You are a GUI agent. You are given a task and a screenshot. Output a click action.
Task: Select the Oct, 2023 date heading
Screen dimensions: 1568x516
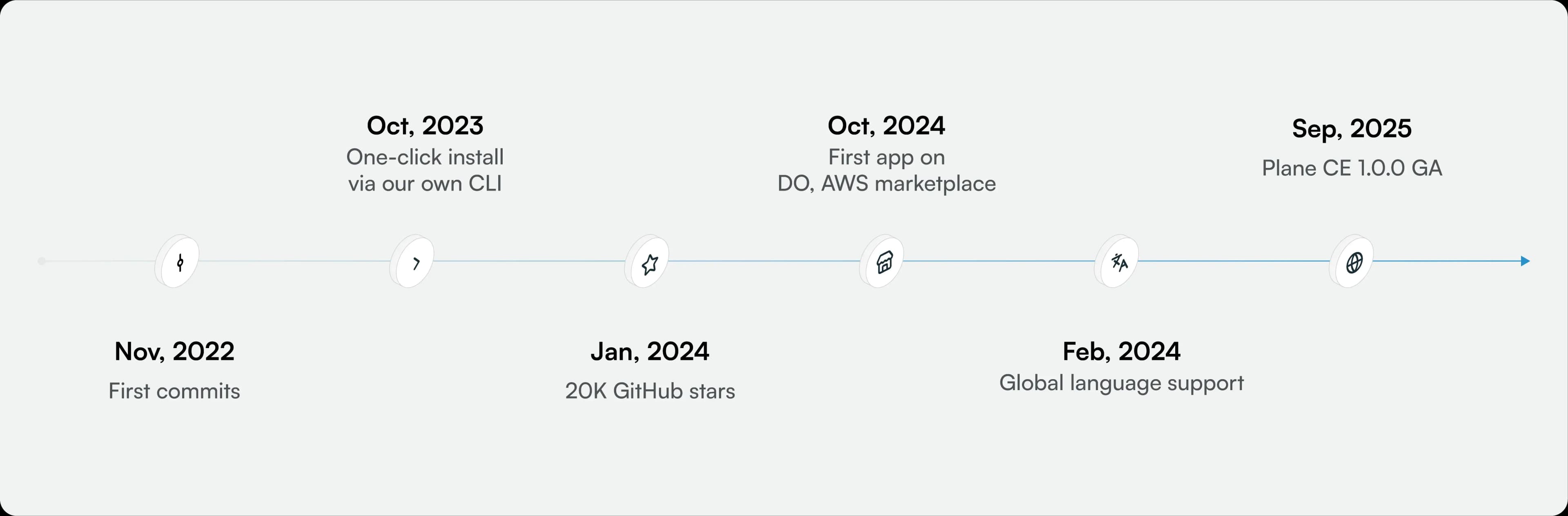[425, 126]
